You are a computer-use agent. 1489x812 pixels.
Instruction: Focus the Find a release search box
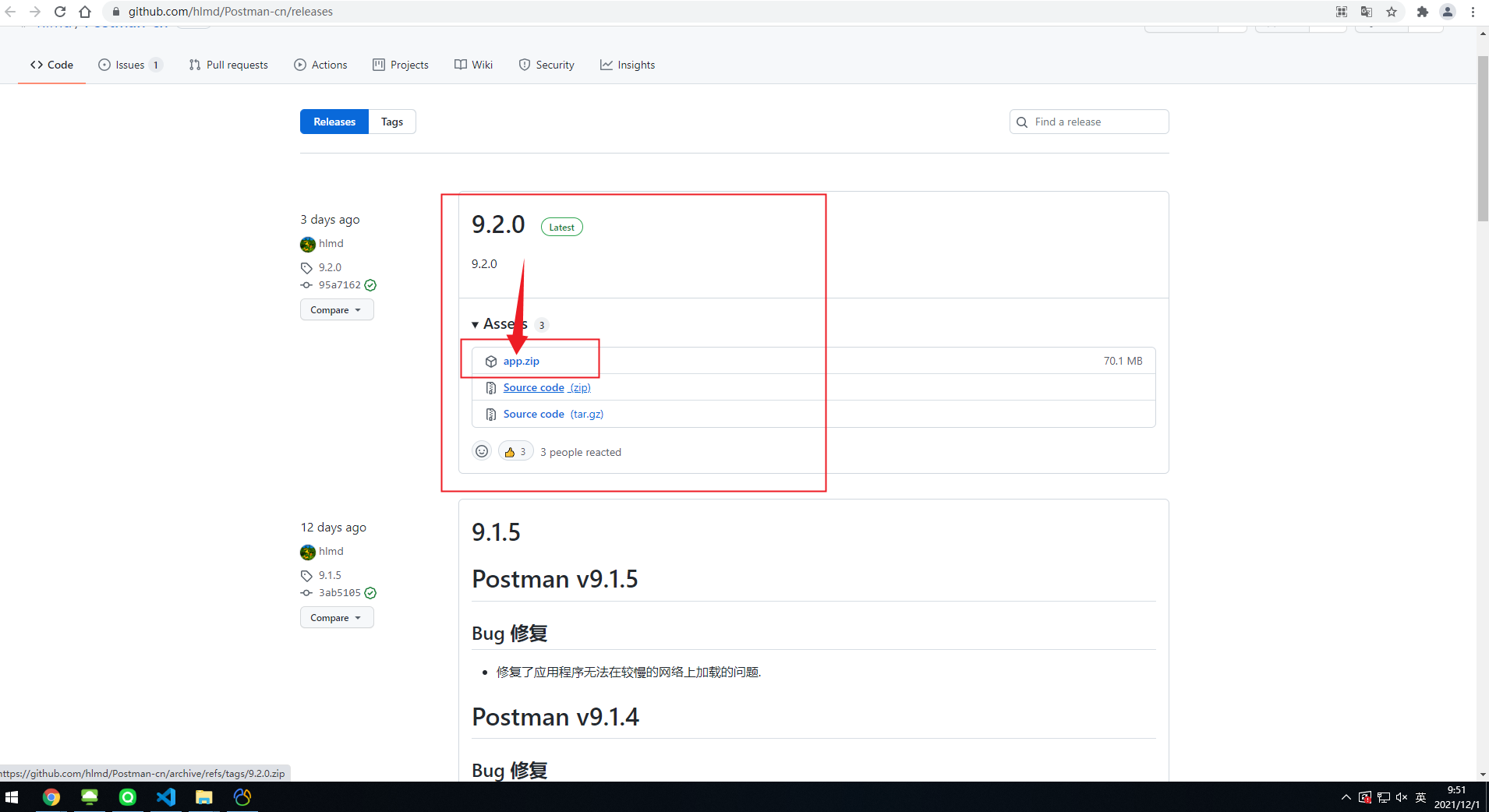pyautogui.click(x=1089, y=122)
